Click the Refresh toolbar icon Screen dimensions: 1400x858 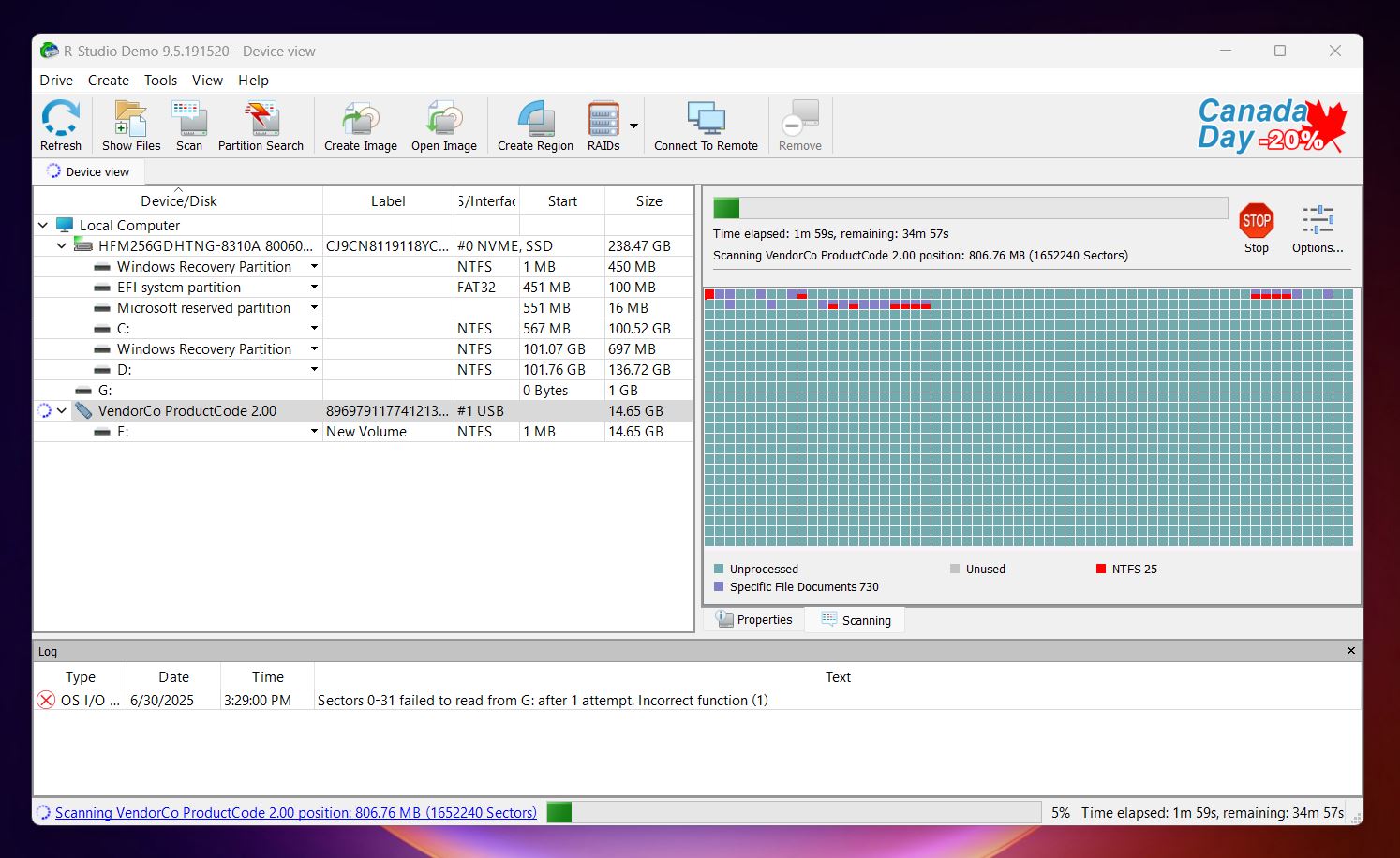tap(61, 120)
